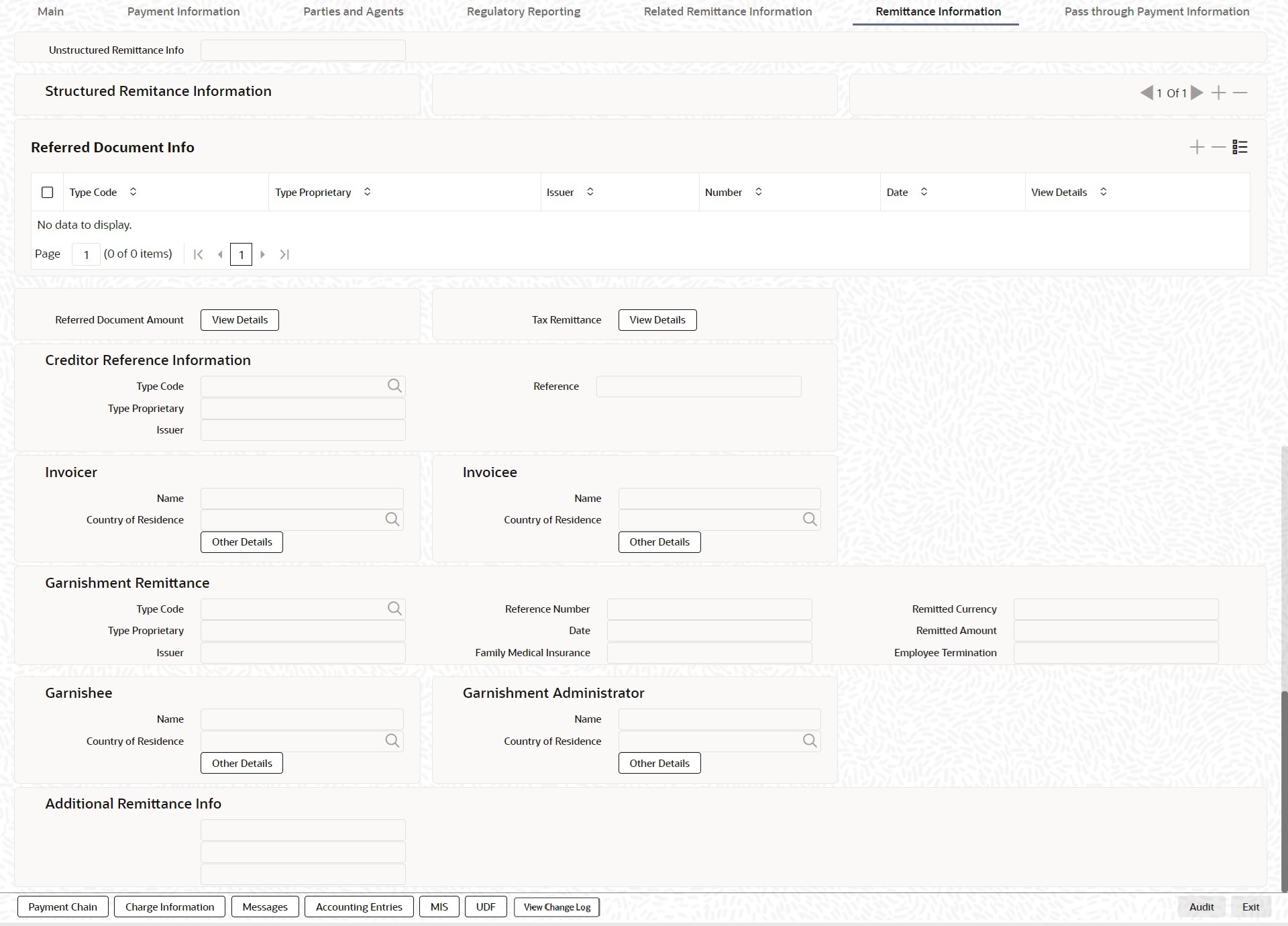1288x926 pixels.
Task: Click the Unstructured Remittance Info field
Action: (x=303, y=50)
